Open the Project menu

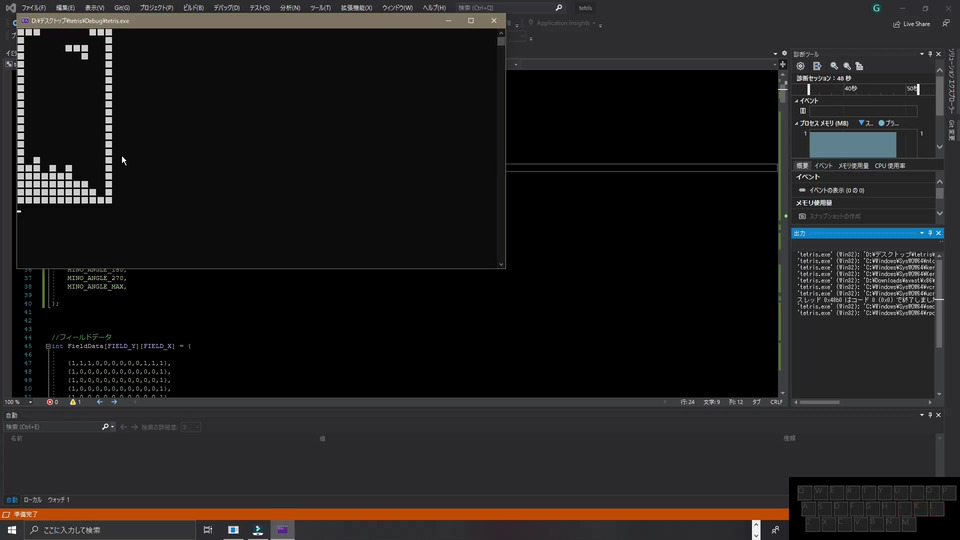click(x=156, y=8)
